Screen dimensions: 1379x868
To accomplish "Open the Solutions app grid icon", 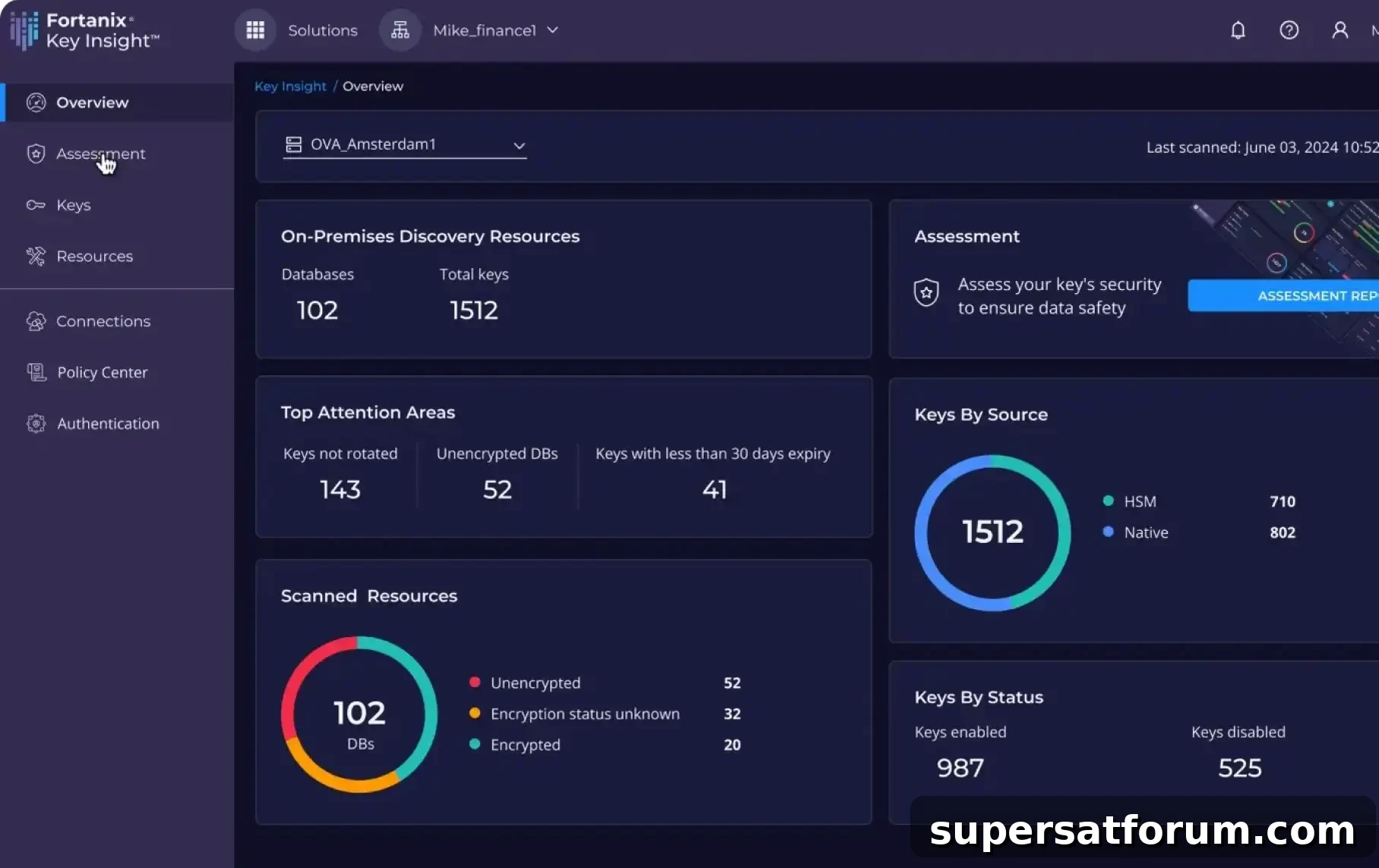I will (255, 30).
